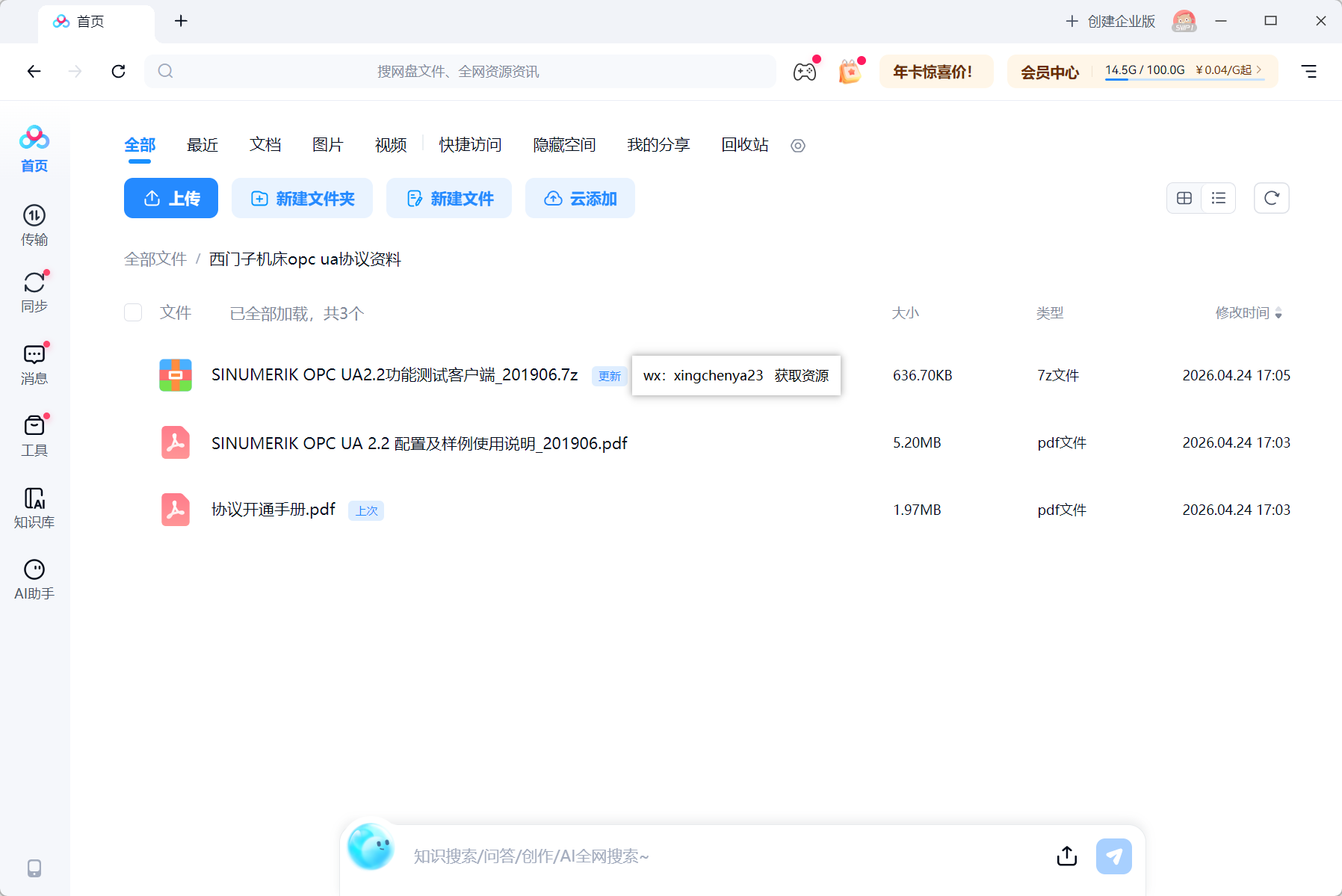The width and height of the screenshot is (1342, 896).
Task: Click PDF icon of 协议开通手册.pdf
Action: click(176, 510)
